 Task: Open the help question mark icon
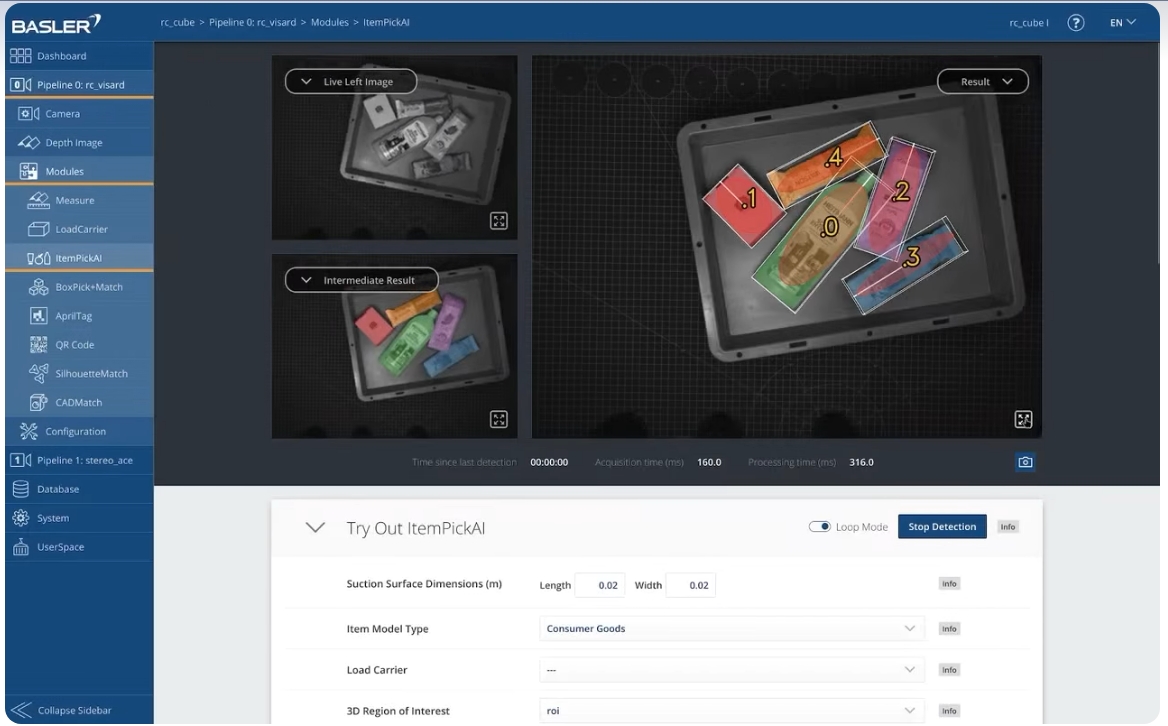click(x=1076, y=23)
